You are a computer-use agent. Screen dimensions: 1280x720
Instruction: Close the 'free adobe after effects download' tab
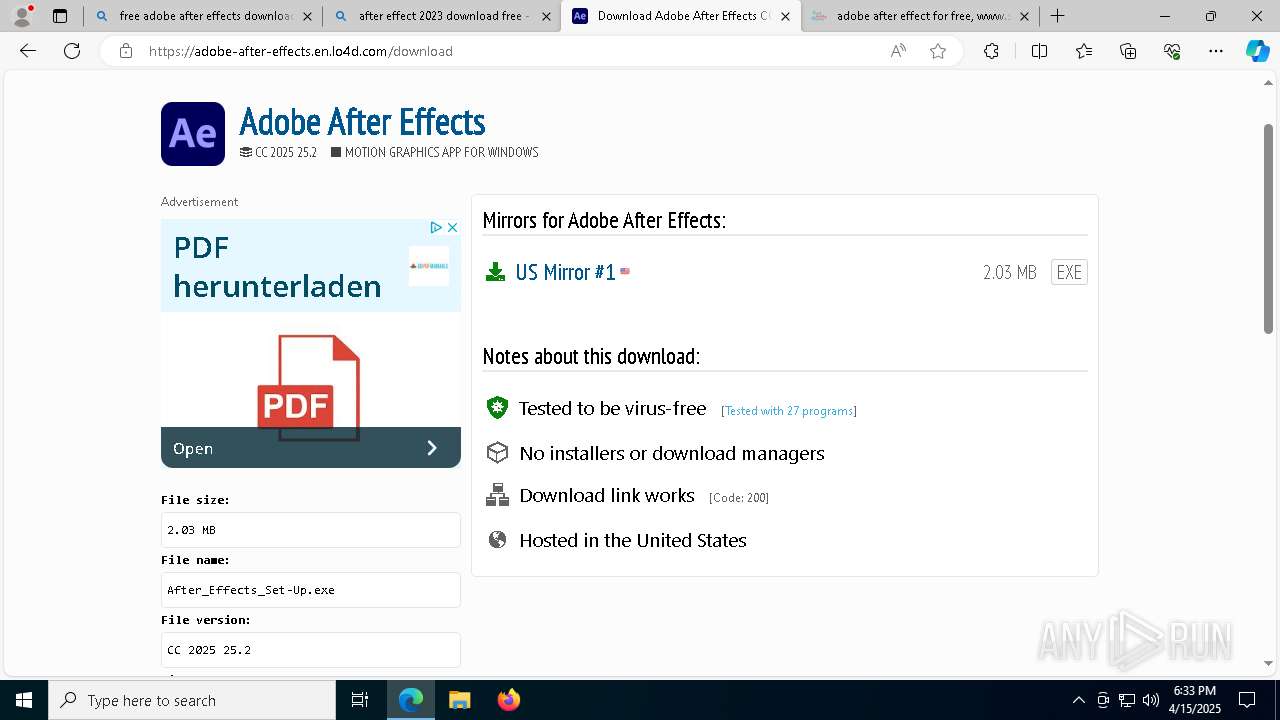click(307, 16)
